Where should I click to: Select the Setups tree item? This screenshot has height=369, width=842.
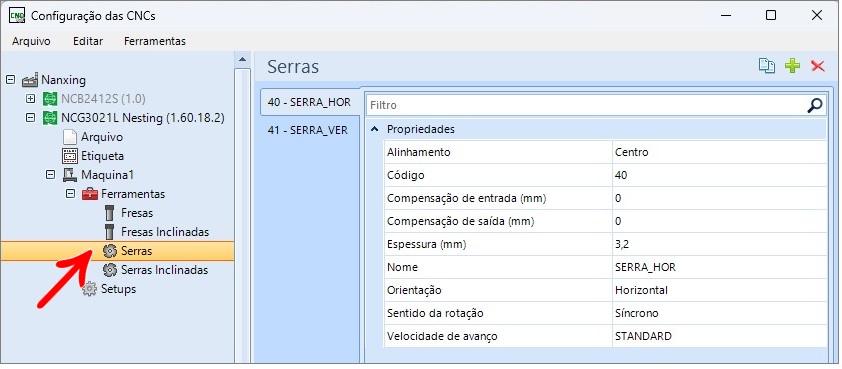118,289
